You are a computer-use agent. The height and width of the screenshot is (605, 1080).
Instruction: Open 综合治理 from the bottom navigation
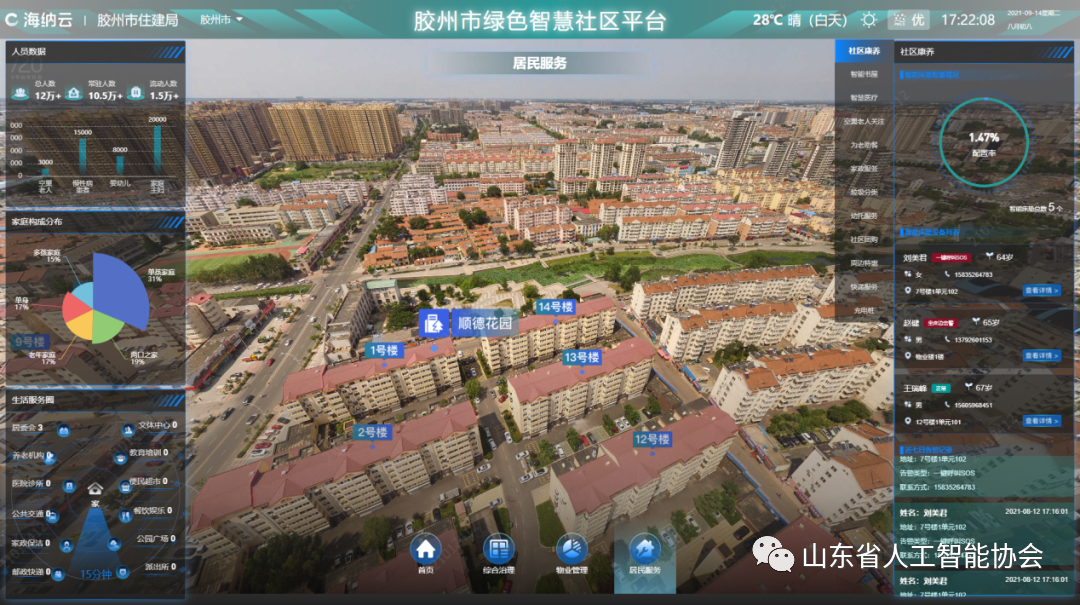(x=499, y=549)
